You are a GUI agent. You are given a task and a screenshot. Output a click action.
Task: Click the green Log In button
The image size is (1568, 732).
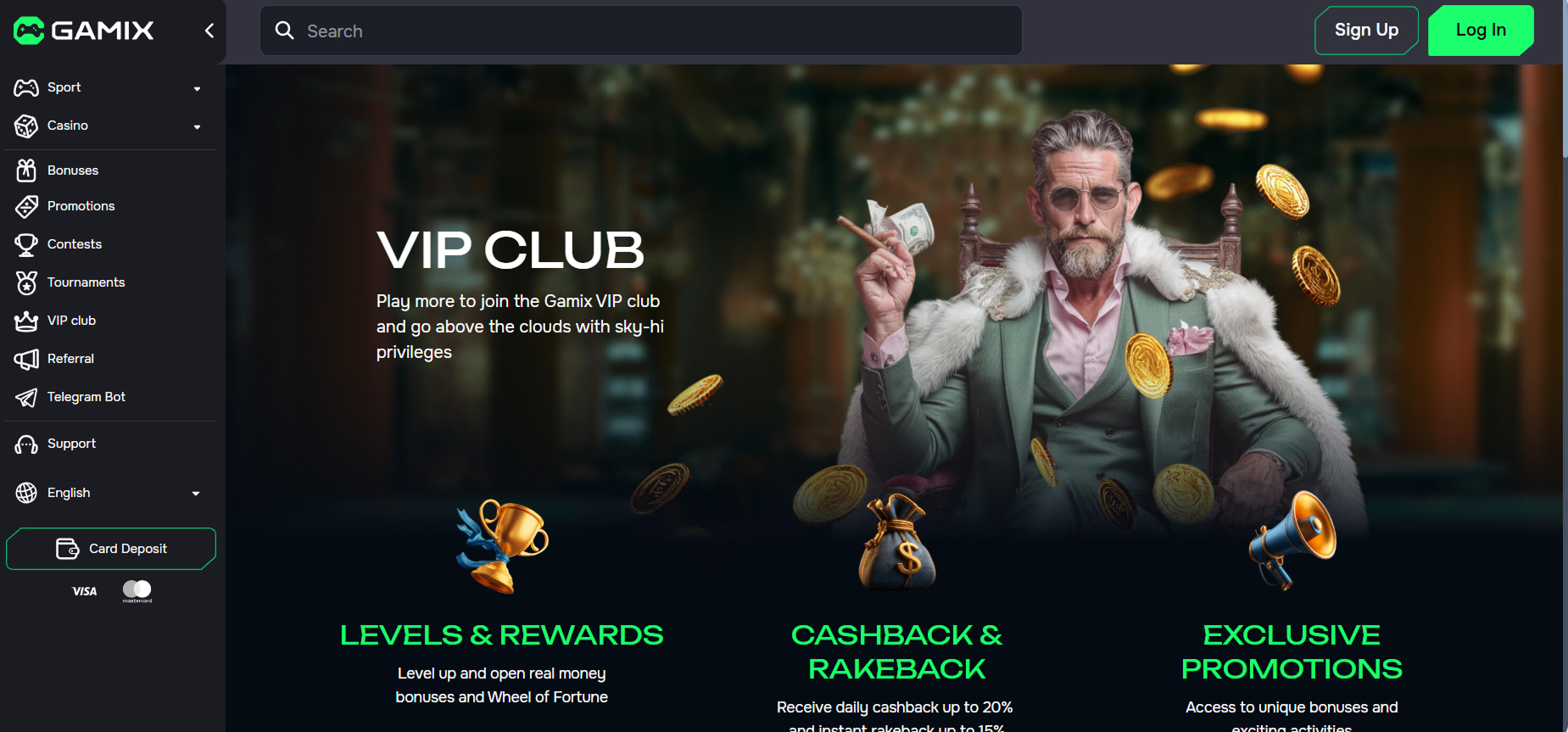pos(1481,31)
